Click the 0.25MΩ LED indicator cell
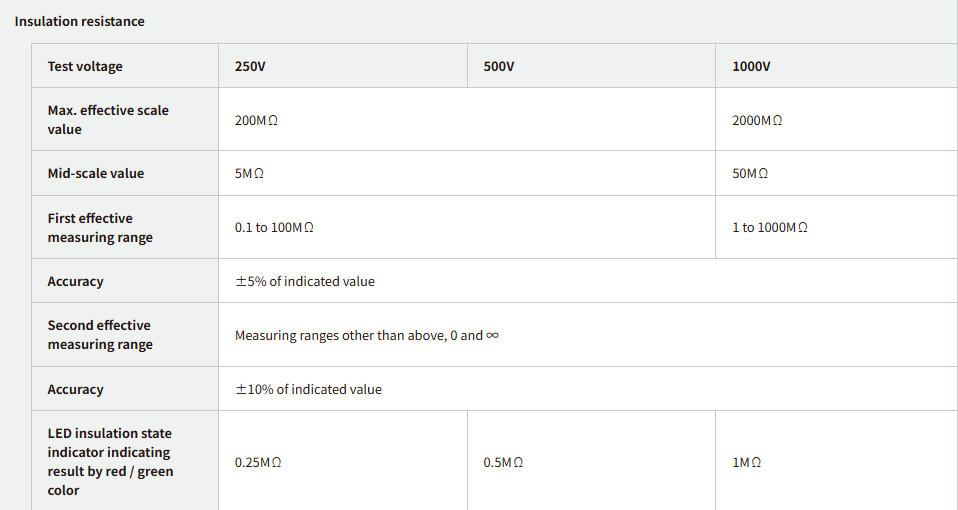Screen dimensions: 958x510 tap(258, 463)
